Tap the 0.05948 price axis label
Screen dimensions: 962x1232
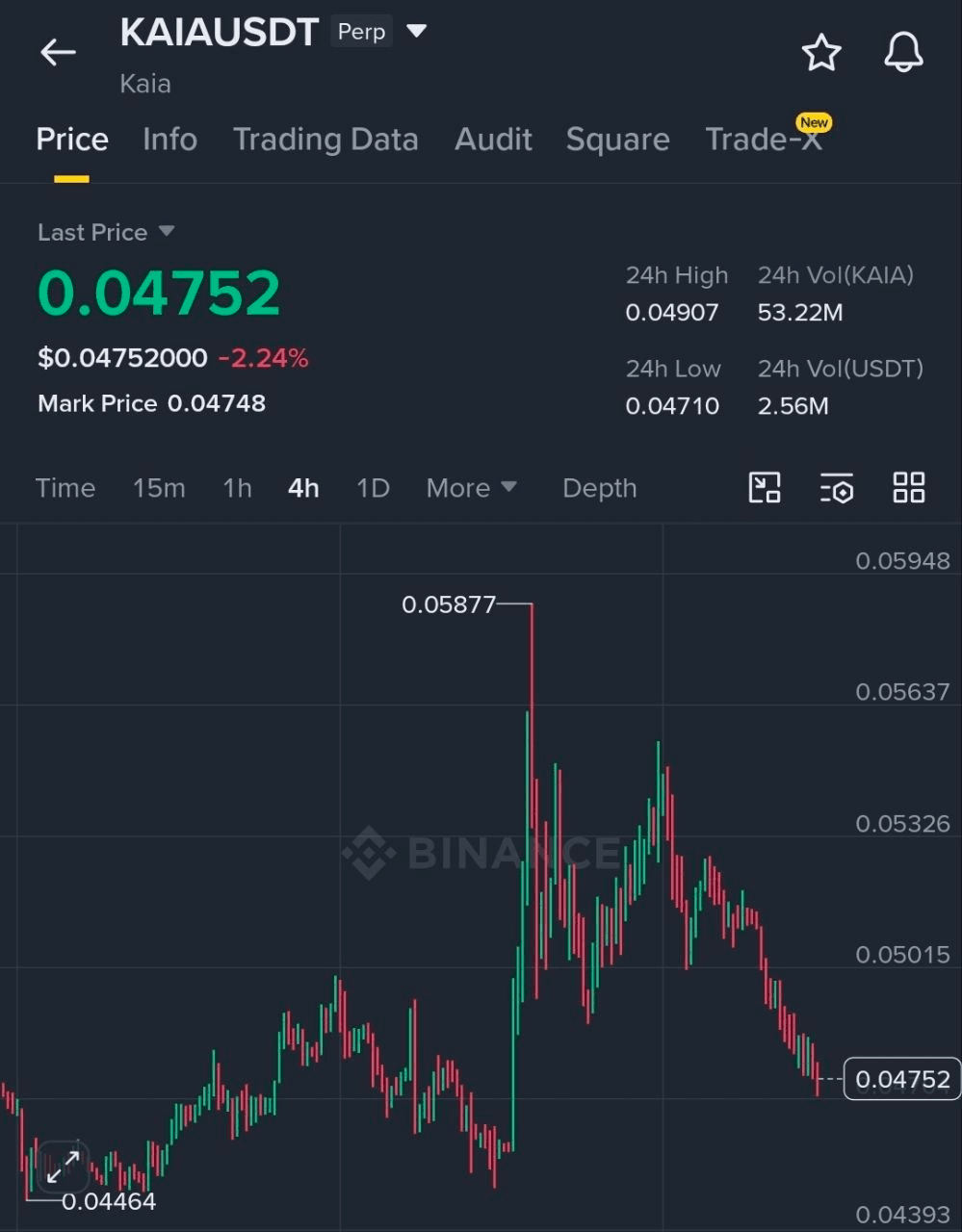click(x=902, y=560)
